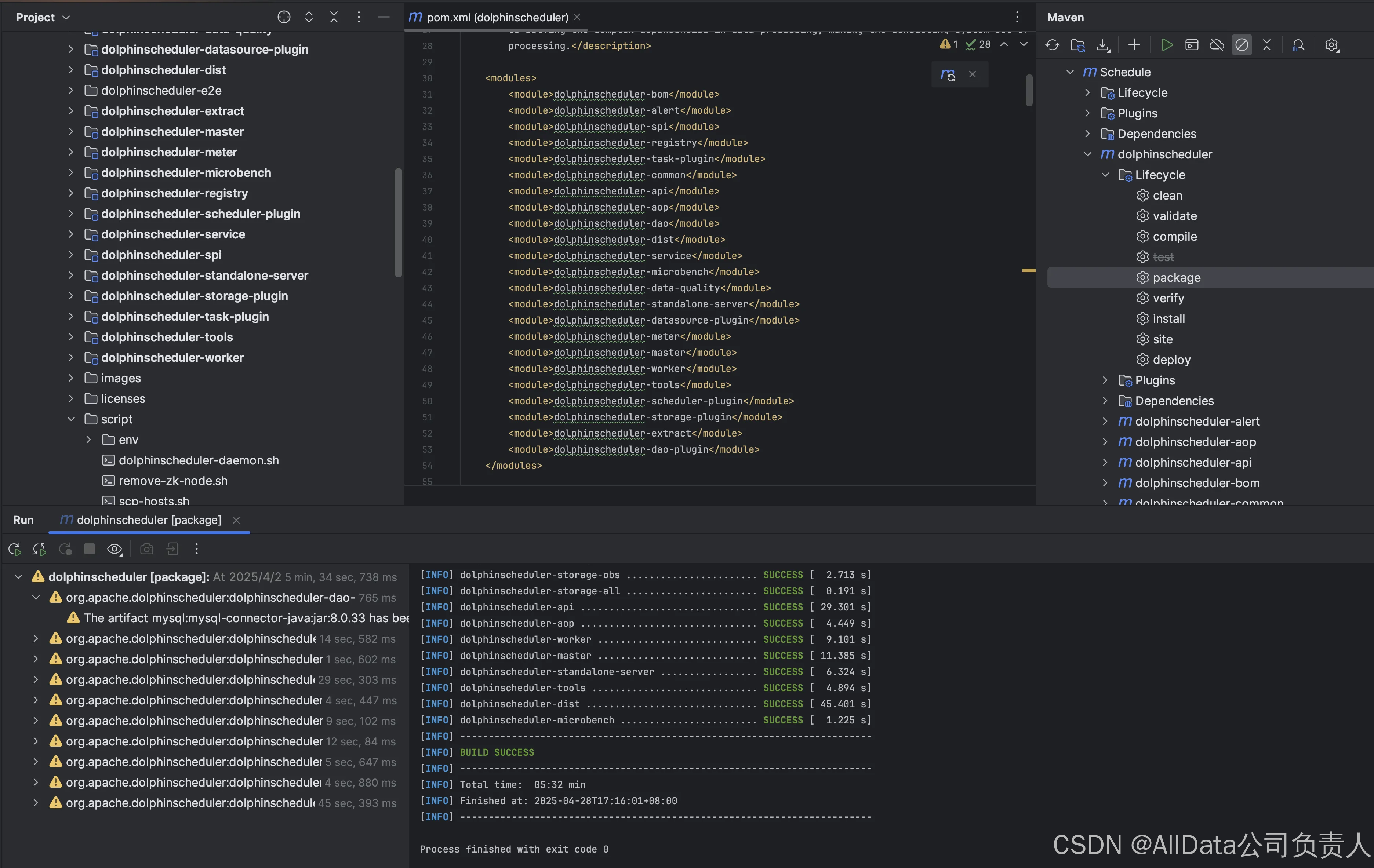Viewport: 1374px width, 868px height.
Task: Collapse the script folder
Action: 71,419
